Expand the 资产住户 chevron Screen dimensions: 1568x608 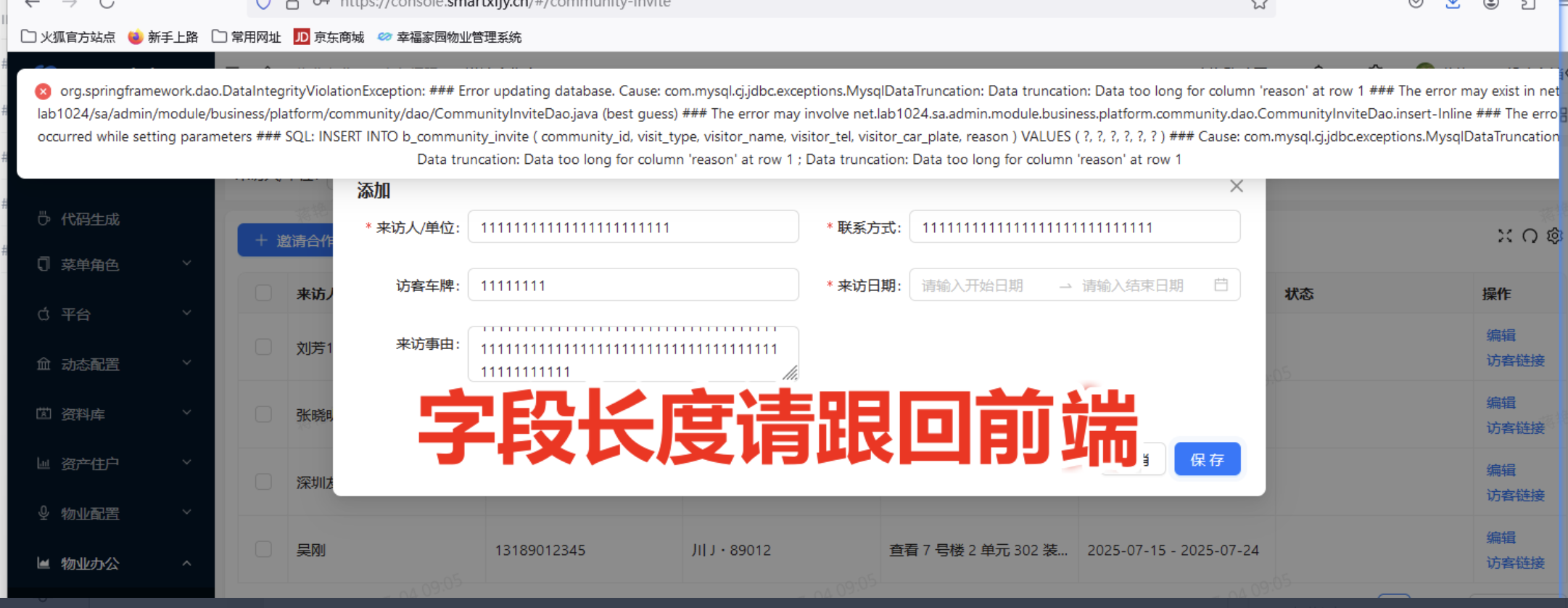[x=187, y=462]
